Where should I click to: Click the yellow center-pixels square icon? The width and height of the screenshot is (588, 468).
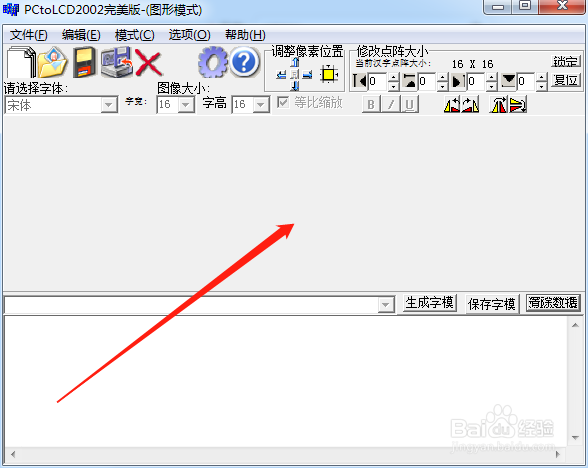(329, 74)
